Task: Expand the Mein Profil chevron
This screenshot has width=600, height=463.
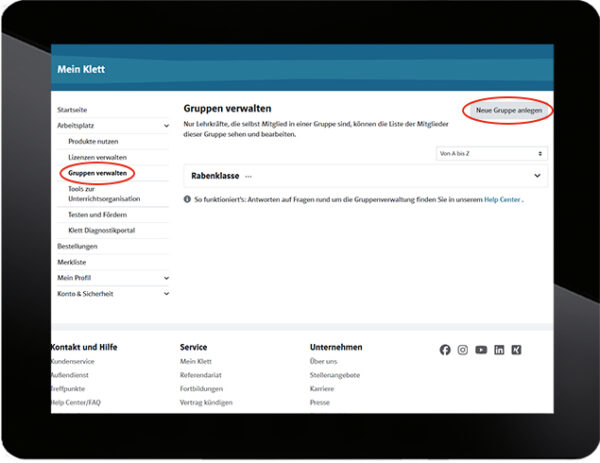Action: 166,278
